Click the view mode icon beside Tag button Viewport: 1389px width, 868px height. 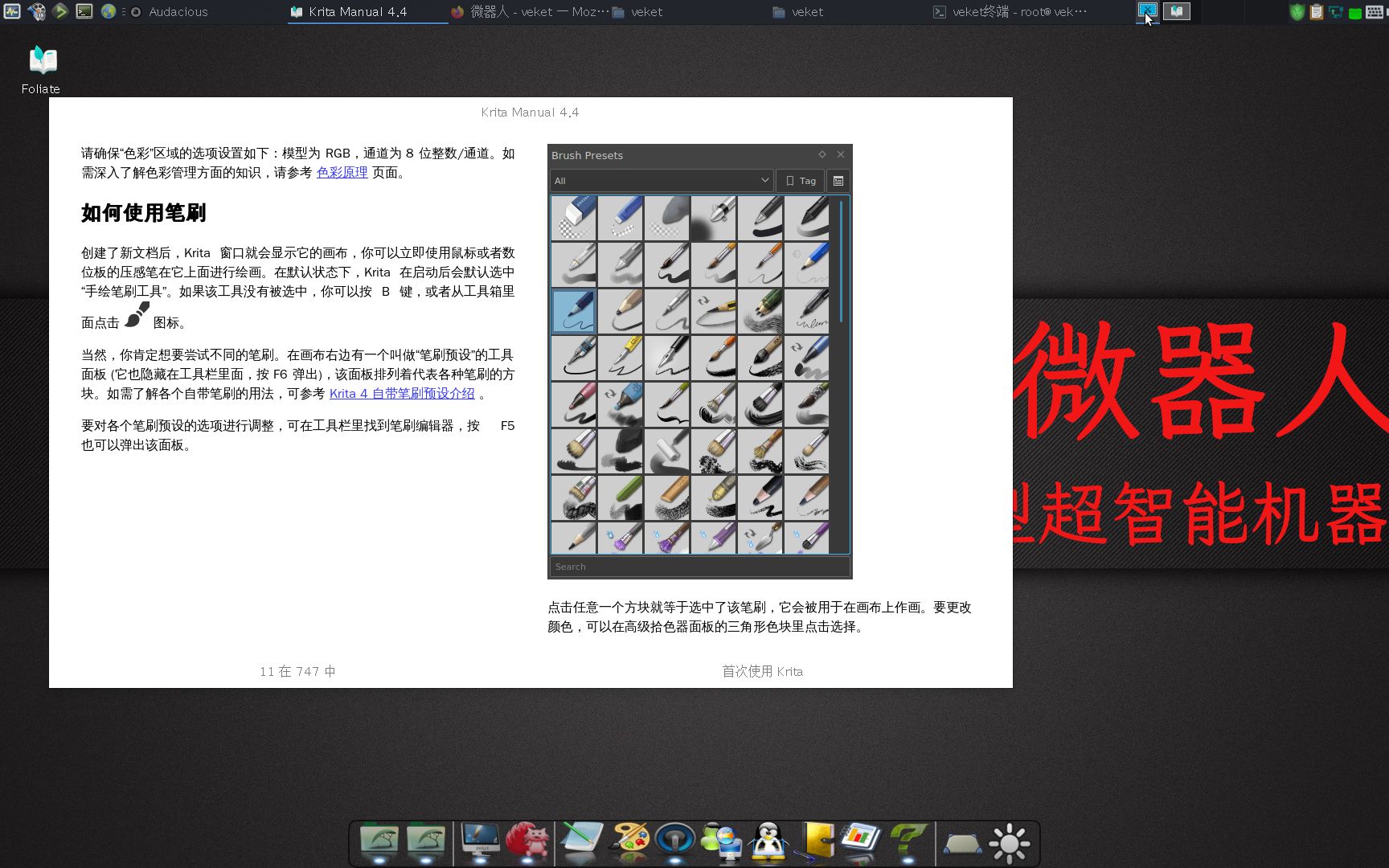click(x=838, y=181)
